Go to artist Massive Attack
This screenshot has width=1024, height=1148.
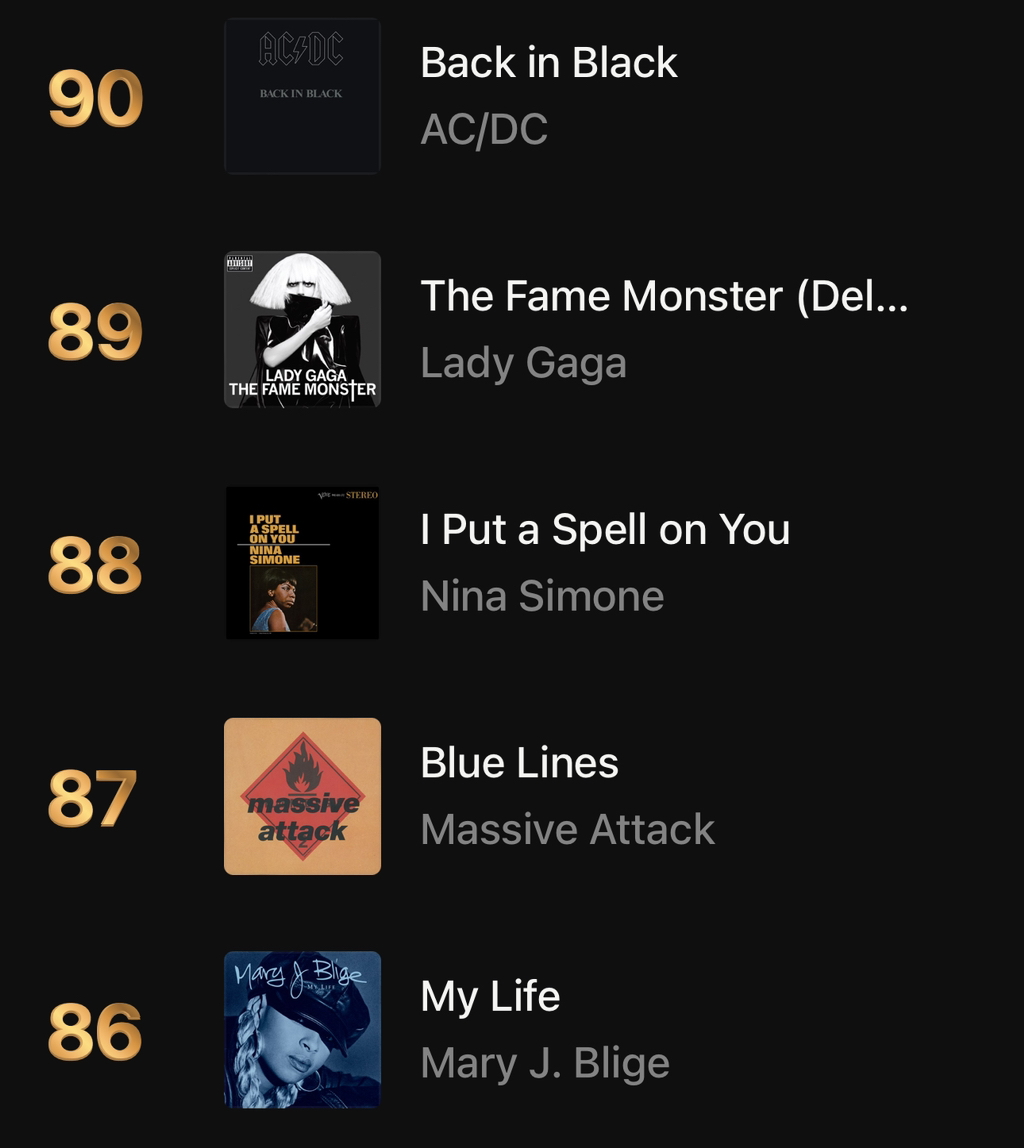568,830
